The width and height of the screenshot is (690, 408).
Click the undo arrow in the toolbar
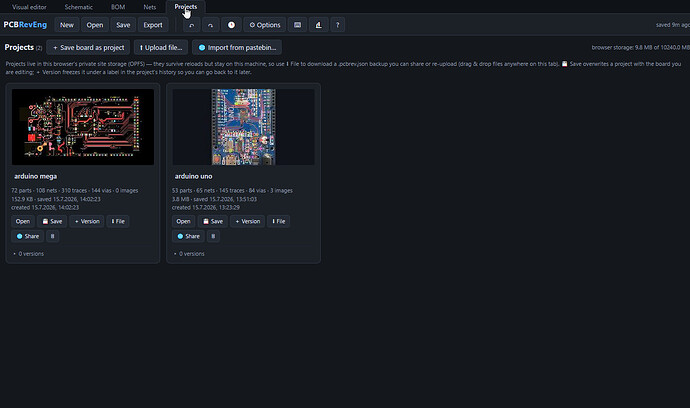pyautogui.click(x=191, y=25)
